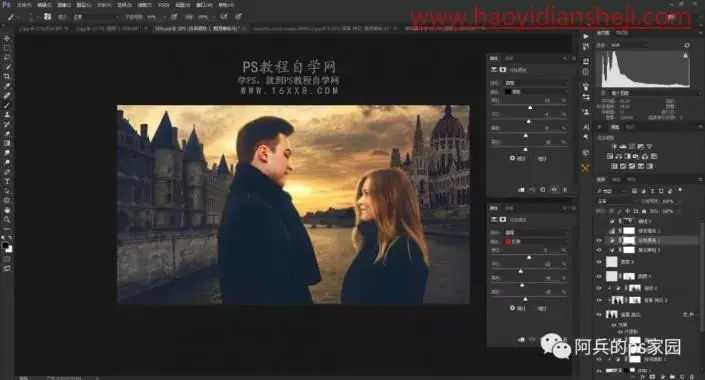Select the Hand tool
This screenshot has width=705, height=380.
[7, 210]
